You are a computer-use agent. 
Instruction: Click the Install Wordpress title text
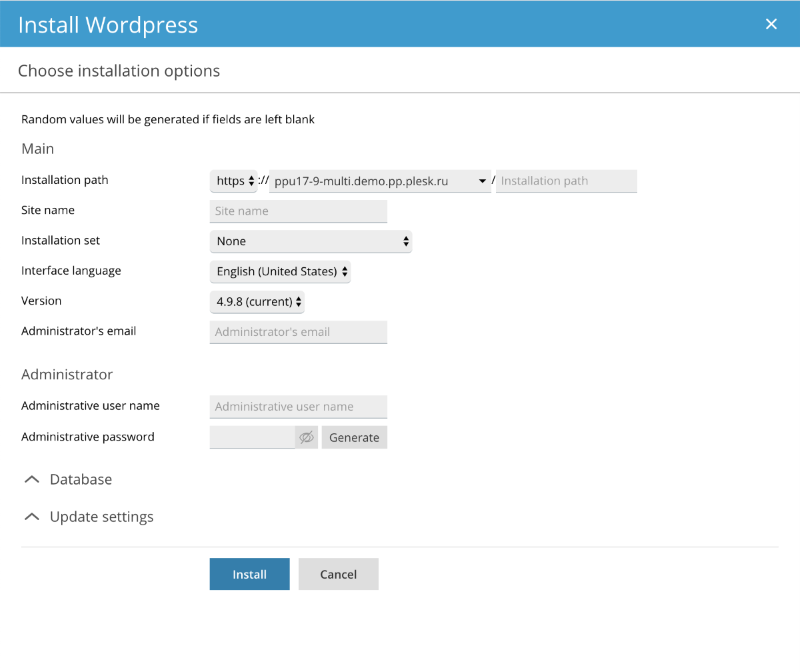point(108,25)
